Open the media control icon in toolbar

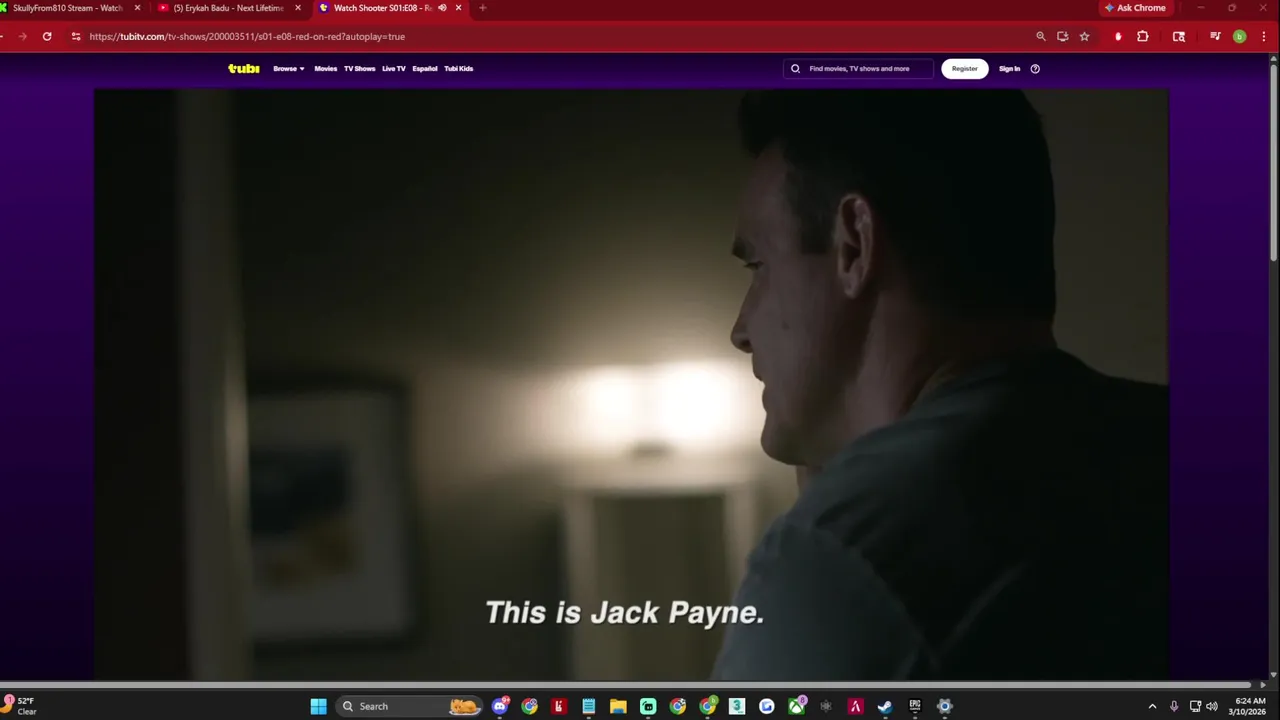coord(1215,36)
